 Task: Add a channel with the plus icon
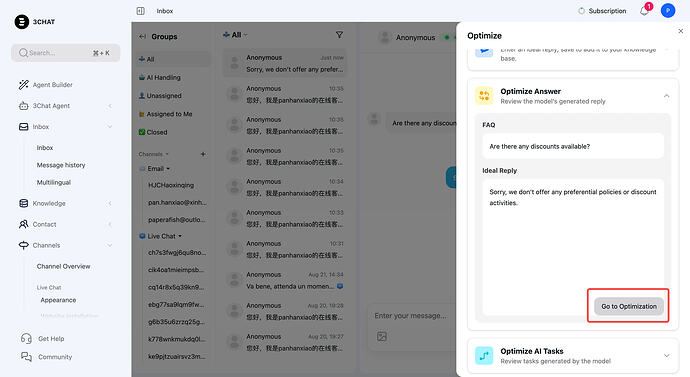pos(203,154)
